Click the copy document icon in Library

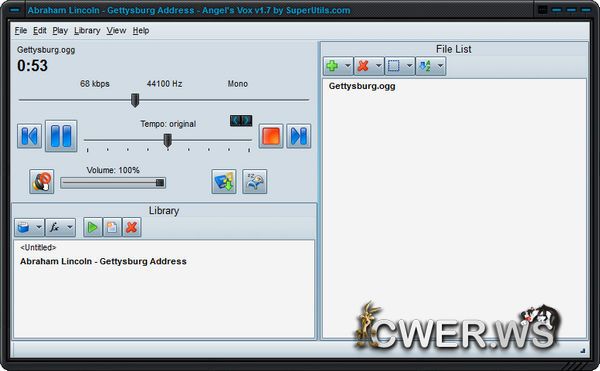112,228
